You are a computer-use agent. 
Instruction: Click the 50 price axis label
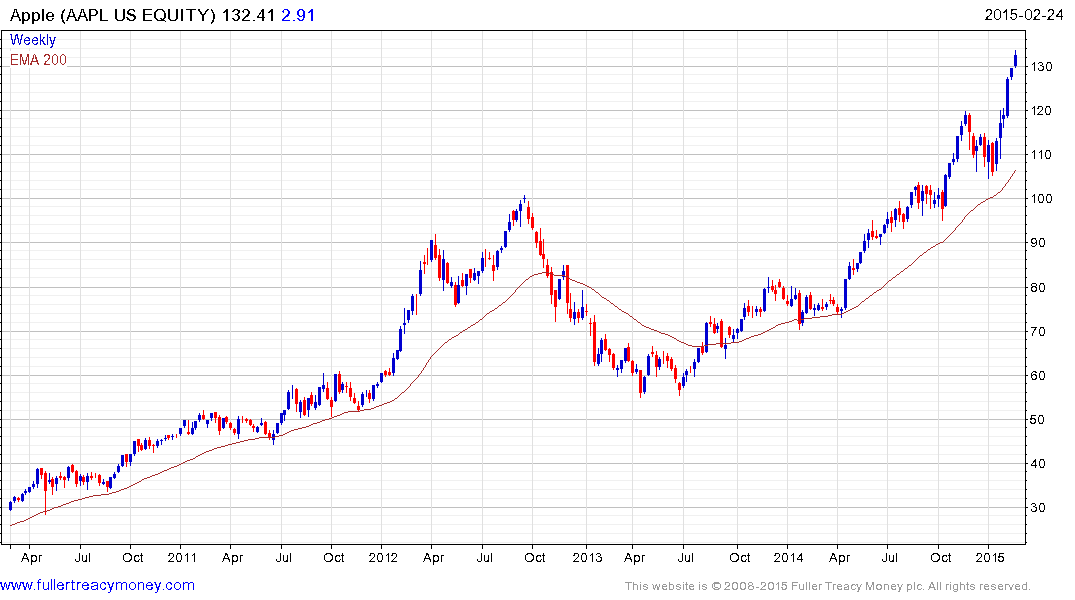point(1038,420)
